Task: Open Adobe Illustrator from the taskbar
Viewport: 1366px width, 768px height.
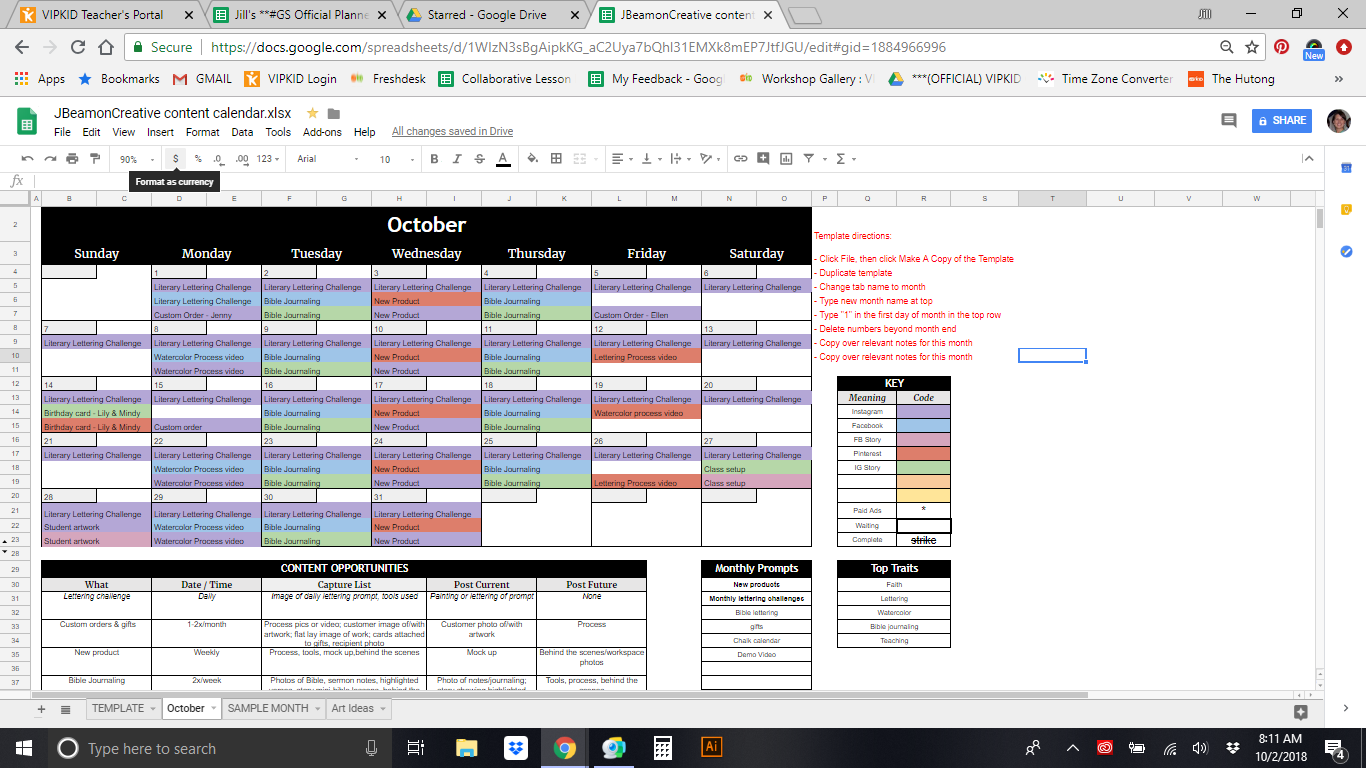Action: click(x=712, y=747)
